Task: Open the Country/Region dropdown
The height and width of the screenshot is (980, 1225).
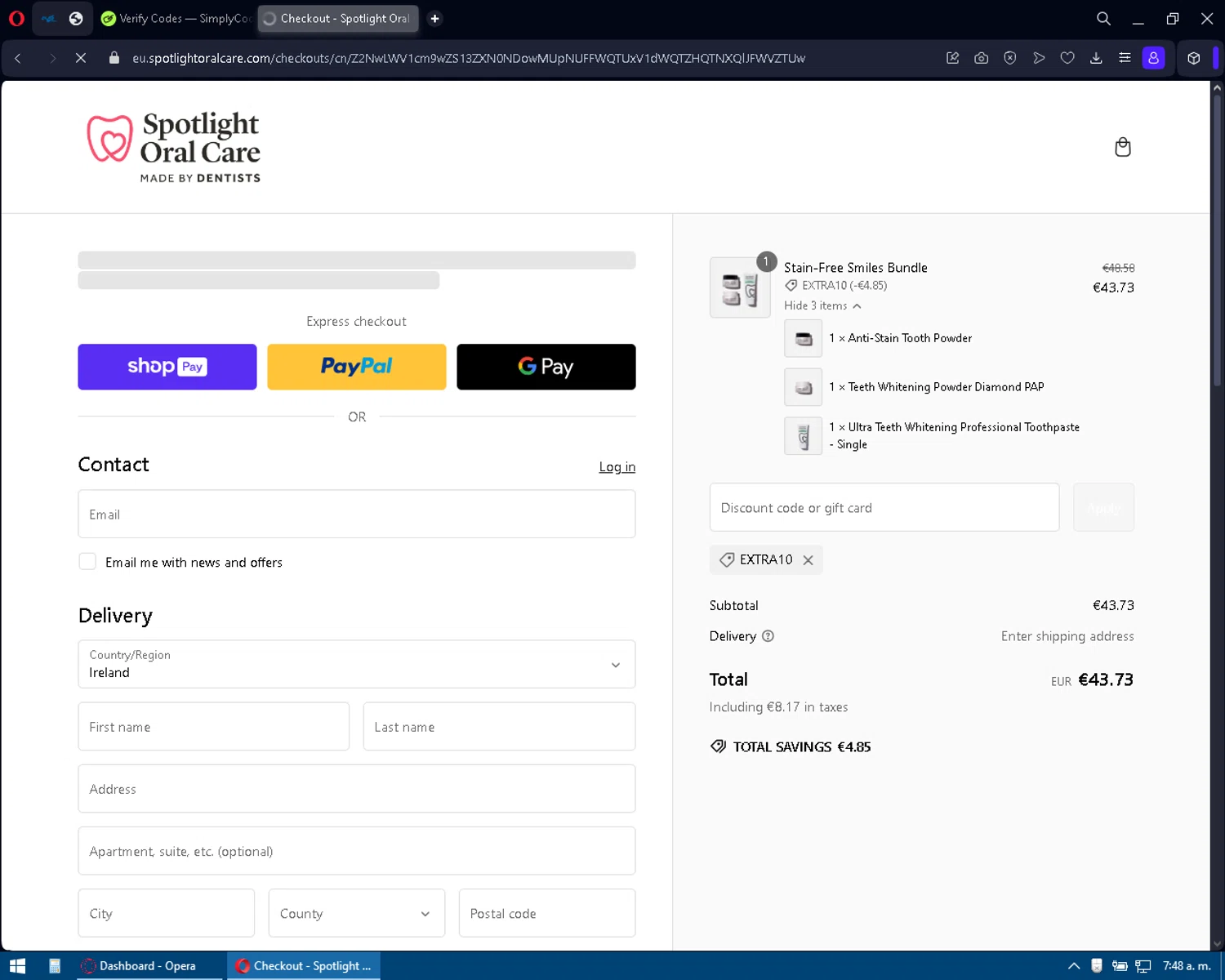Action: pyautogui.click(x=357, y=664)
